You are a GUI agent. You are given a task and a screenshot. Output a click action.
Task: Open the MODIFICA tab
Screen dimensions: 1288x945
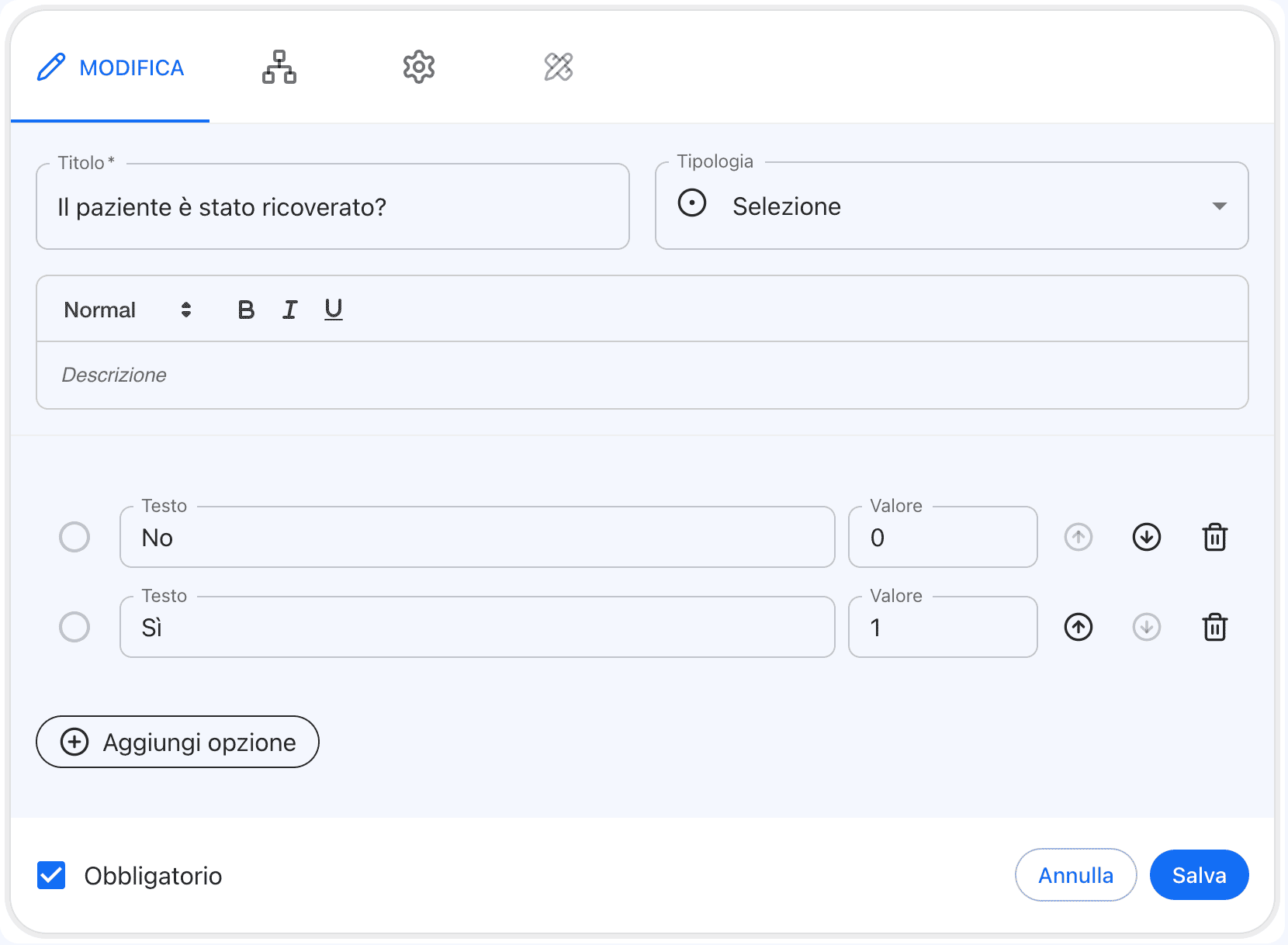pos(110,67)
